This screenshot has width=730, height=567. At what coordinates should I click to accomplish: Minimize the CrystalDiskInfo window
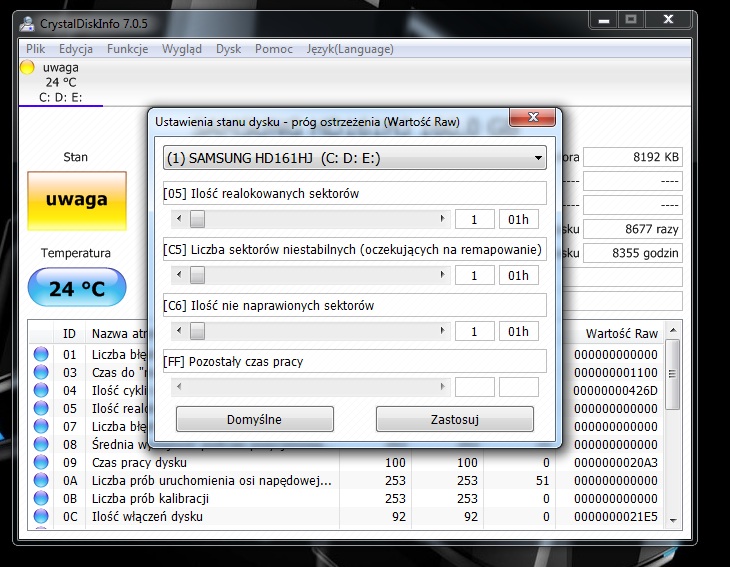[x=604, y=20]
